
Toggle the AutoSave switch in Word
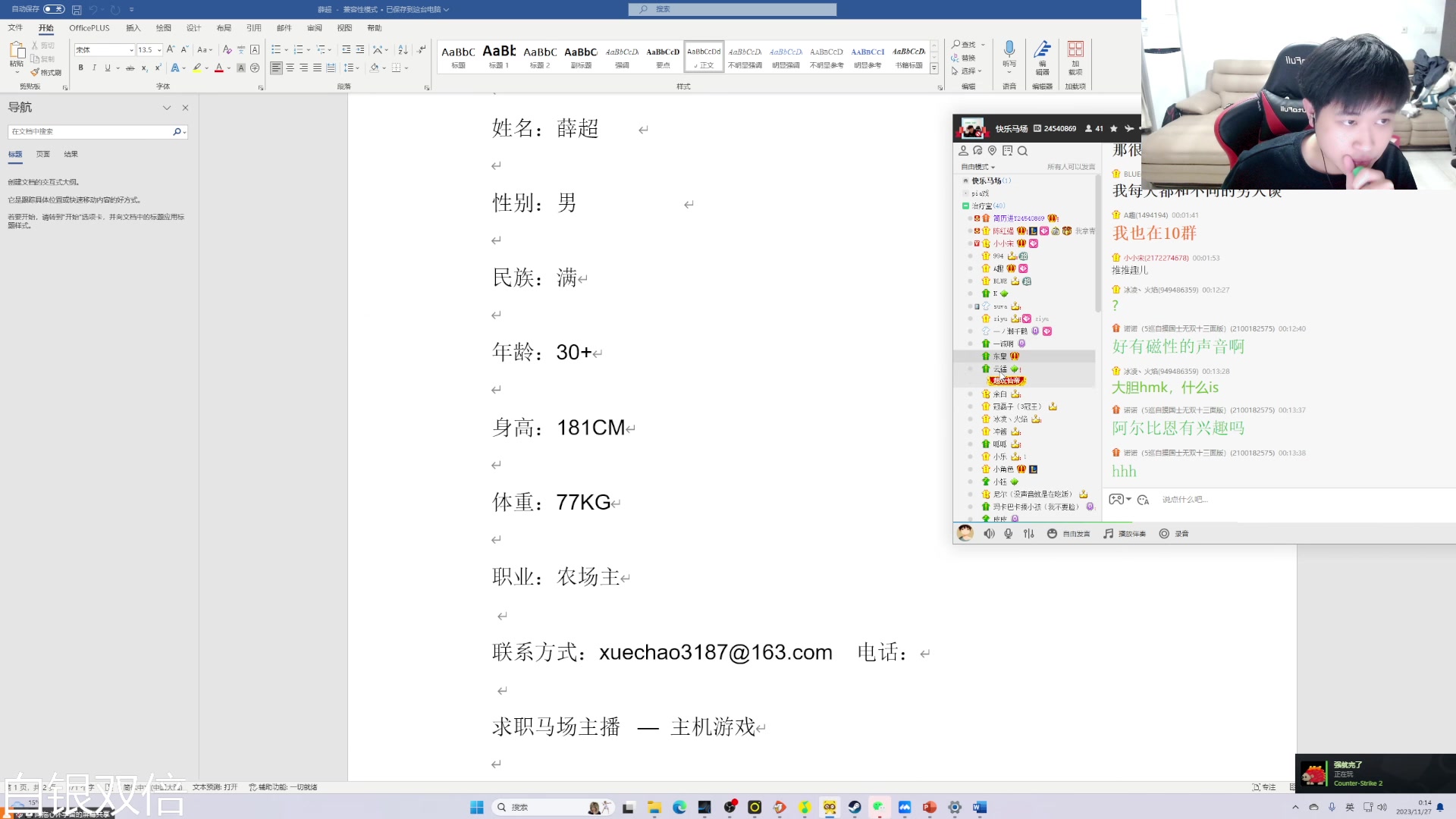(54, 9)
